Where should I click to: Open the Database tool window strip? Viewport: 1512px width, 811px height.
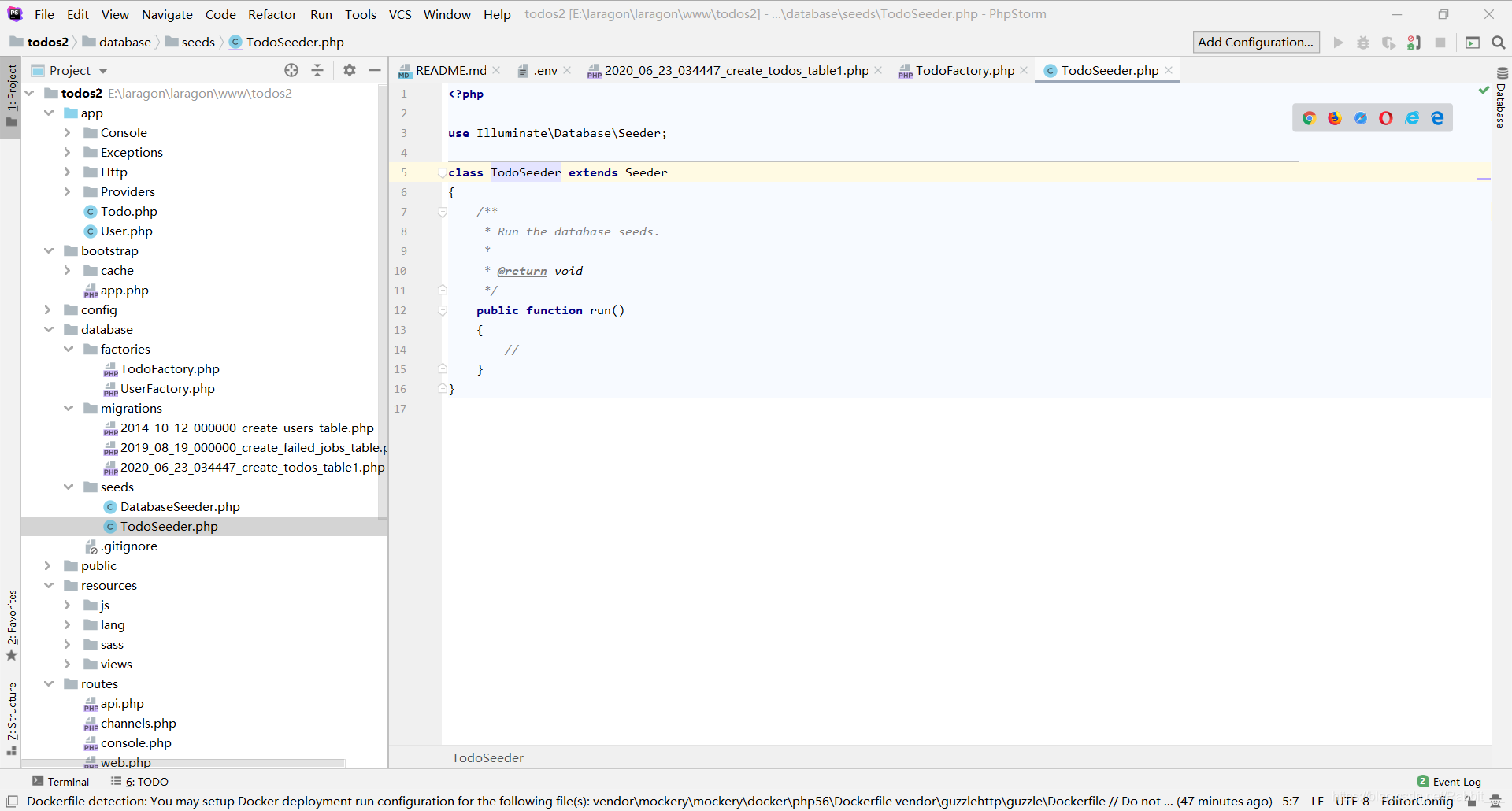tap(1502, 98)
